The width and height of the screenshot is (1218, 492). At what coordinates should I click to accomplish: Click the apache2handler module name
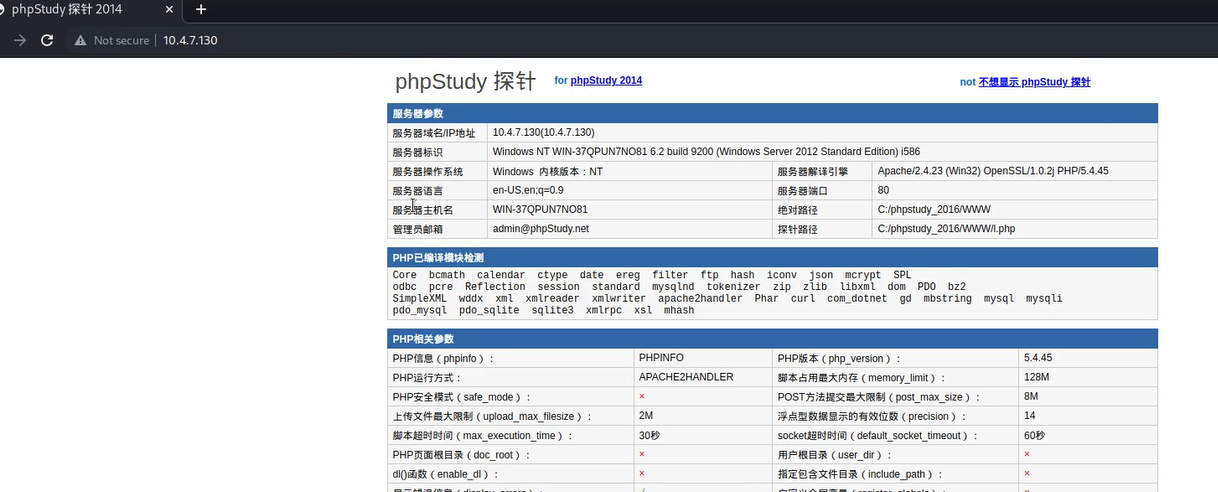pyautogui.click(x=700, y=299)
